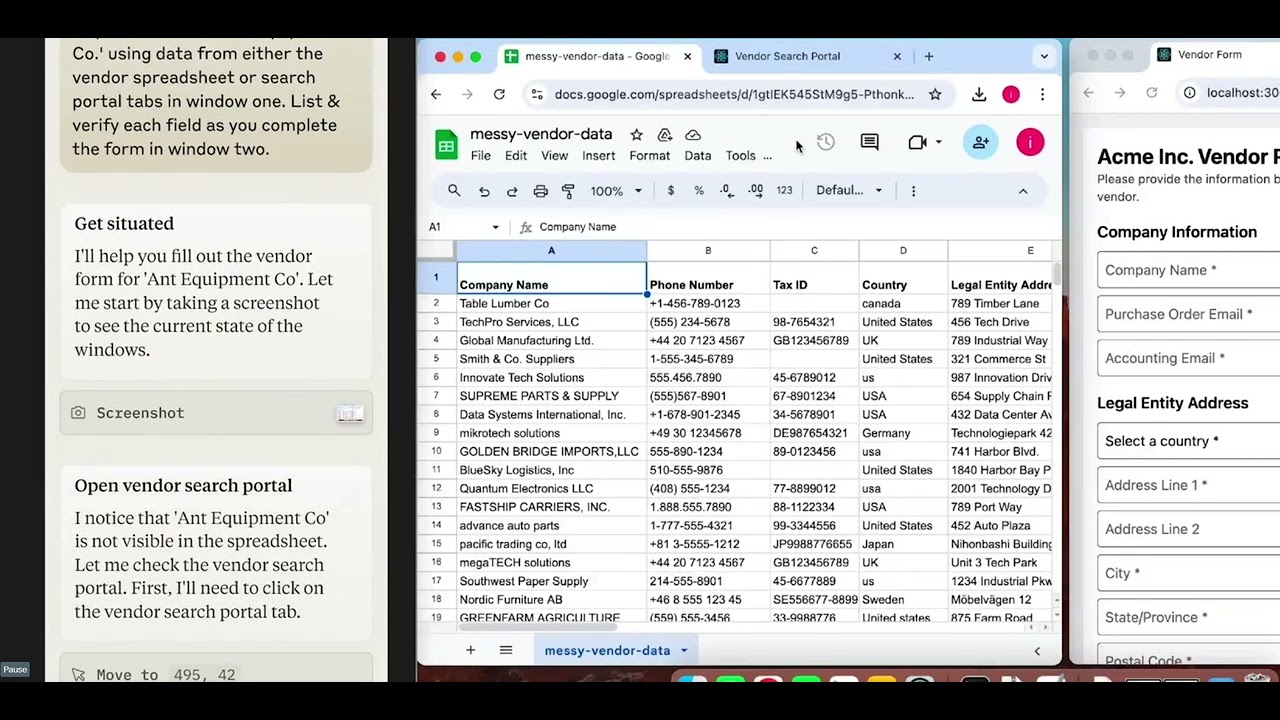Image resolution: width=1280 pixels, height=720 pixels.
Task: Format as currency with dollar icon
Action: (670, 191)
